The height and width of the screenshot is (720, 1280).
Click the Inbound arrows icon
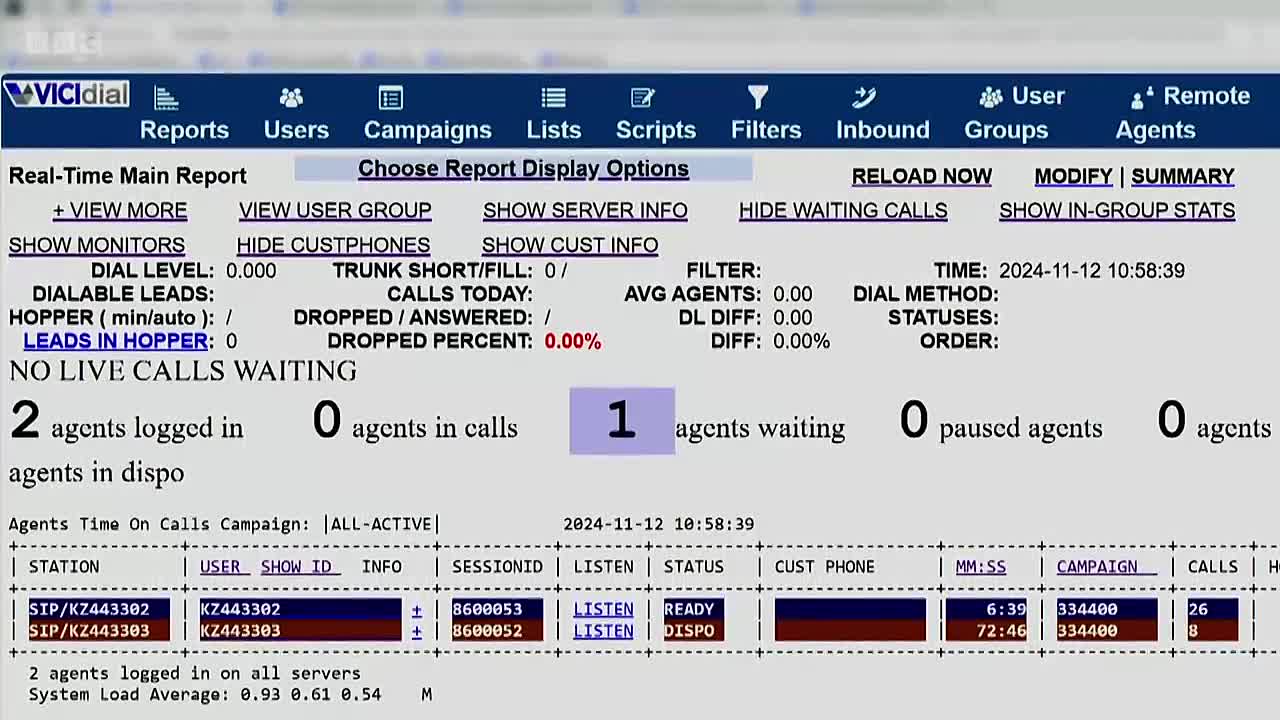[863, 97]
